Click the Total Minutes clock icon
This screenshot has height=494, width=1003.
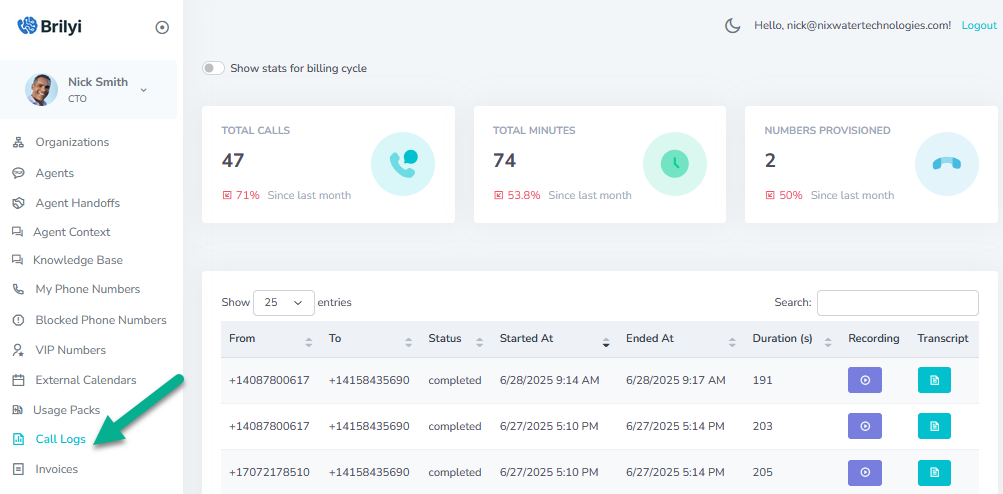(675, 164)
